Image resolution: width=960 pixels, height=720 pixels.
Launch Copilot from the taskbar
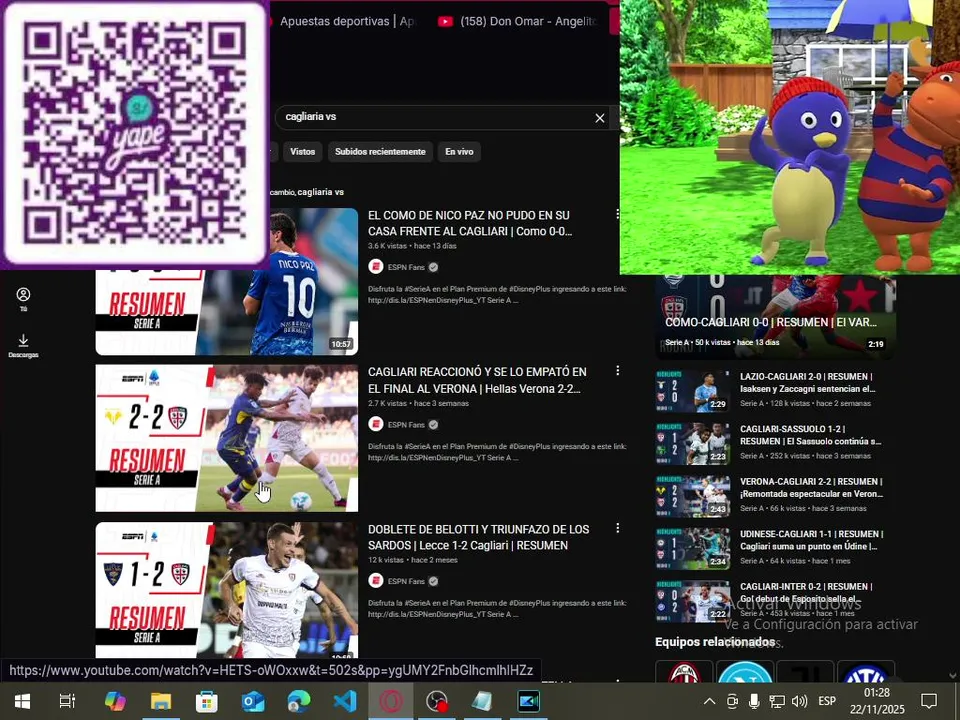[114, 701]
